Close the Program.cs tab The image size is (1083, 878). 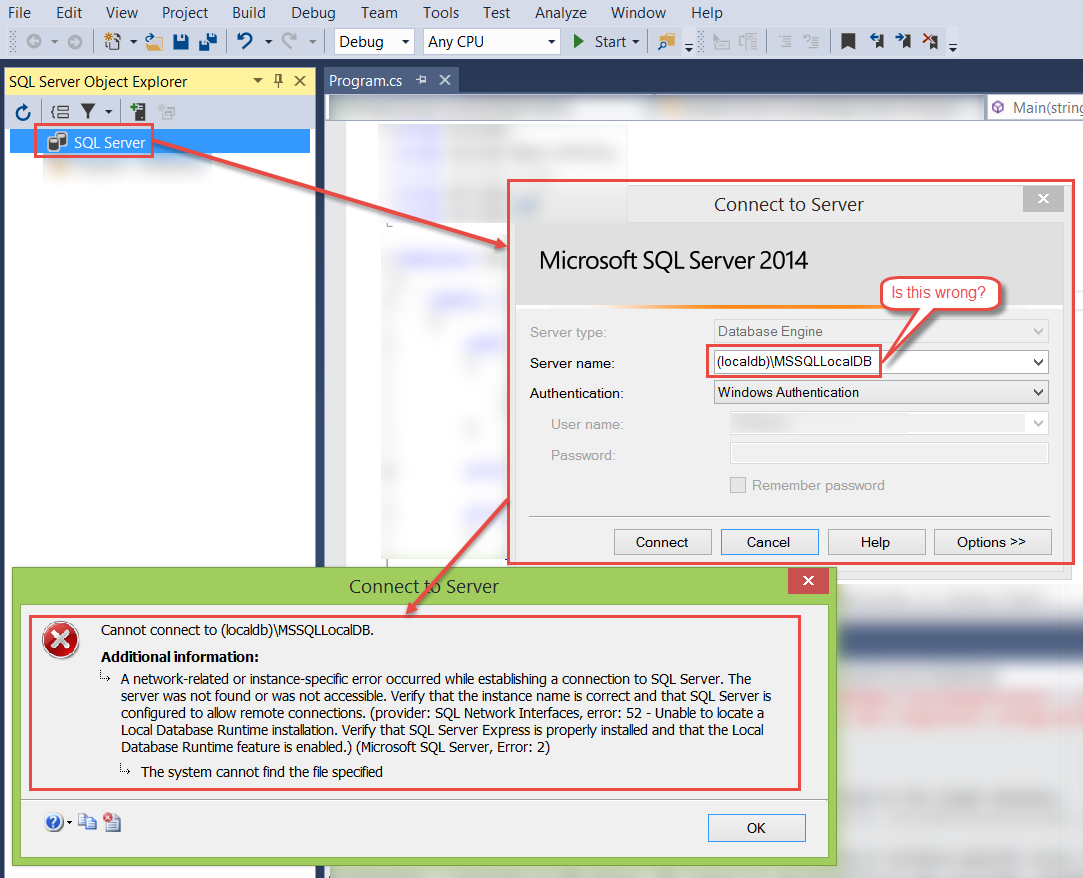pyautogui.click(x=445, y=80)
